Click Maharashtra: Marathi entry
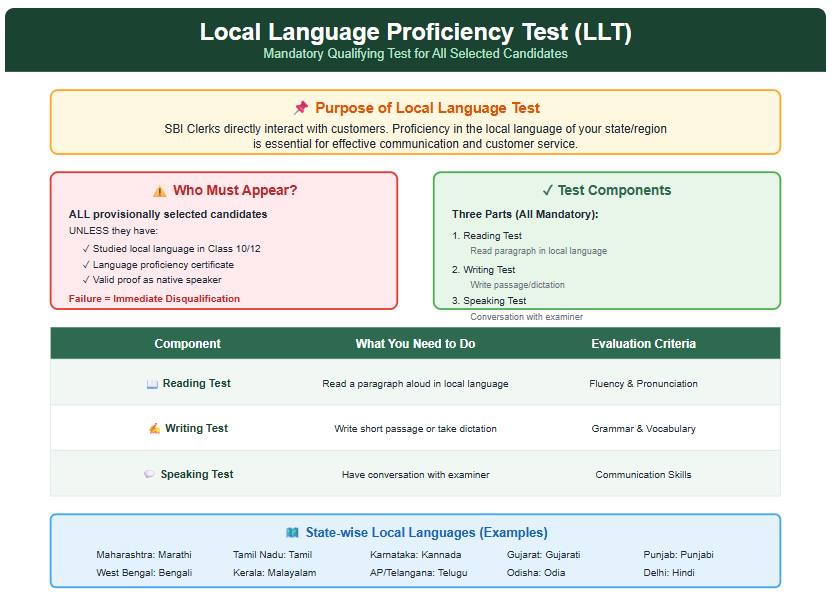This screenshot has height=614, width=834. (144, 555)
